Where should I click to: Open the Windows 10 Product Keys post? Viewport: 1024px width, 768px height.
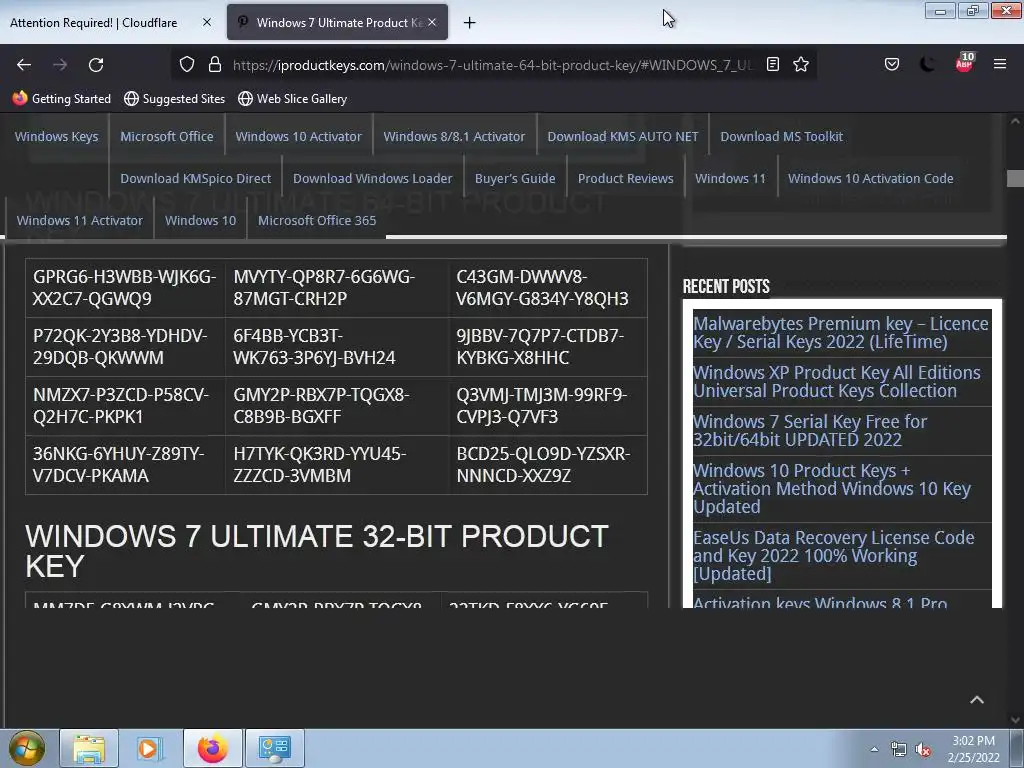(x=832, y=488)
